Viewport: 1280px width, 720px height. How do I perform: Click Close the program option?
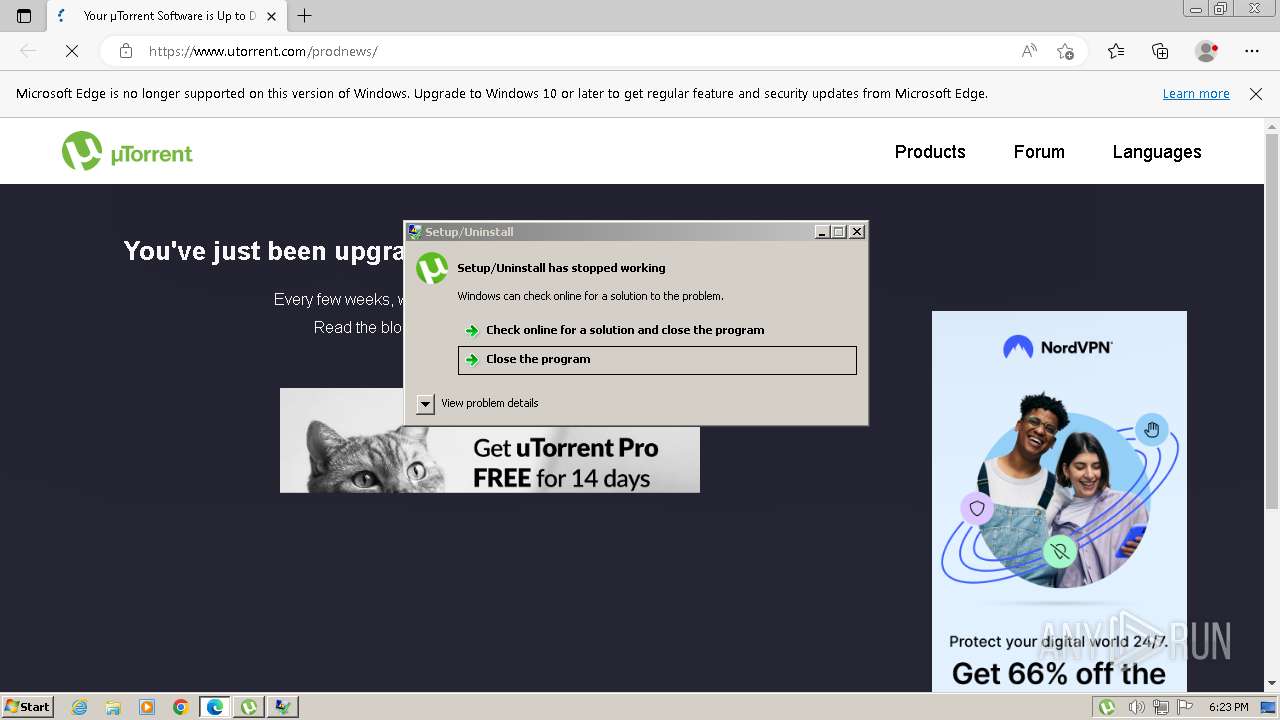point(657,360)
